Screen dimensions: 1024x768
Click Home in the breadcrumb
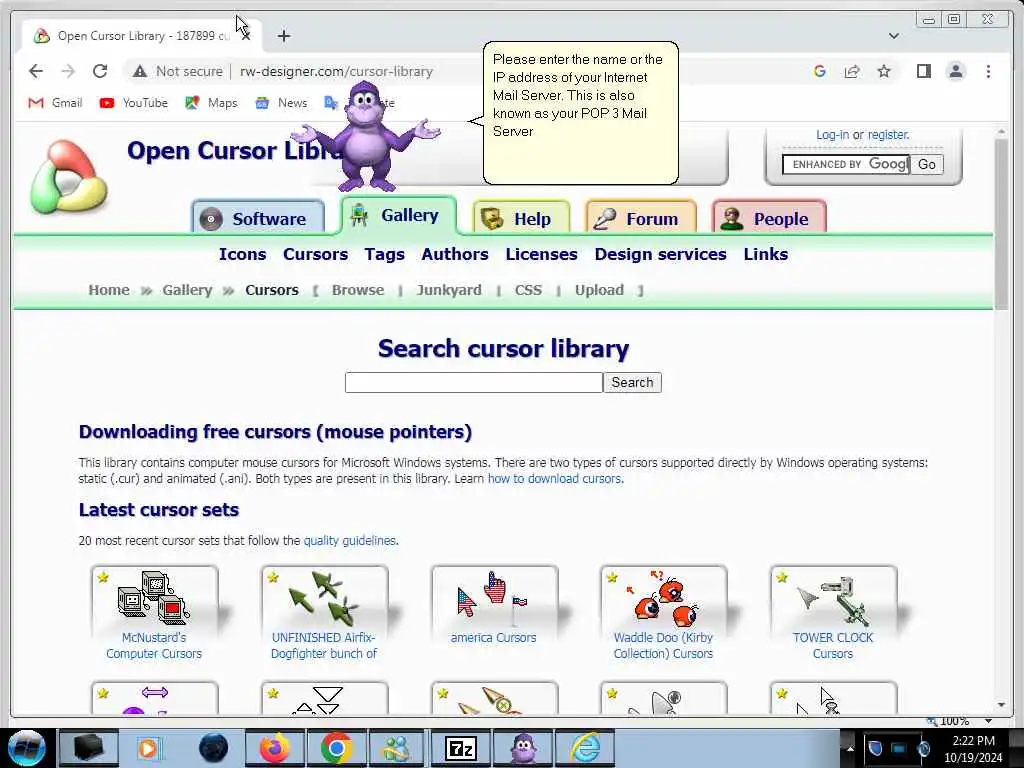click(109, 290)
